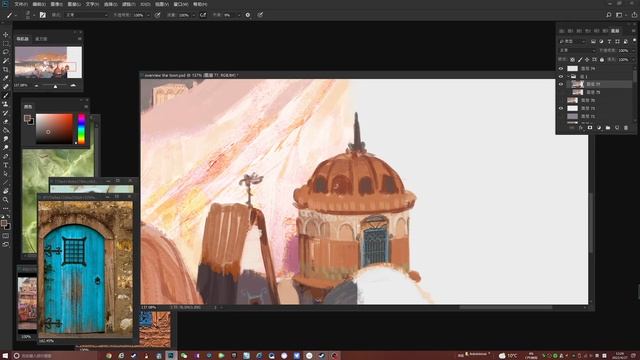Open smoothing options gear icon

[247, 15]
